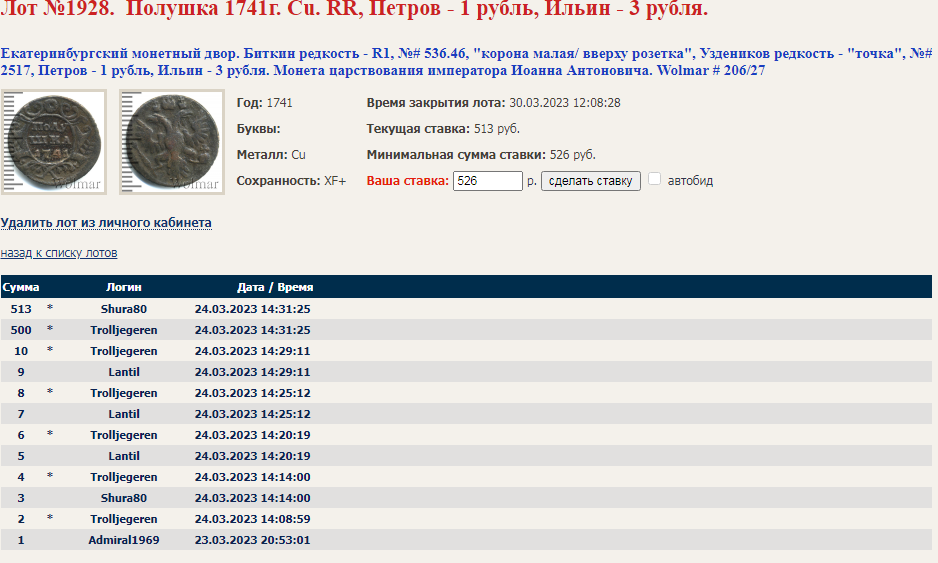Image resolution: width=938 pixels, height=563 pixels.
Task: Select Shura80 in the 3 bid row
Action: tap(124, 498)
